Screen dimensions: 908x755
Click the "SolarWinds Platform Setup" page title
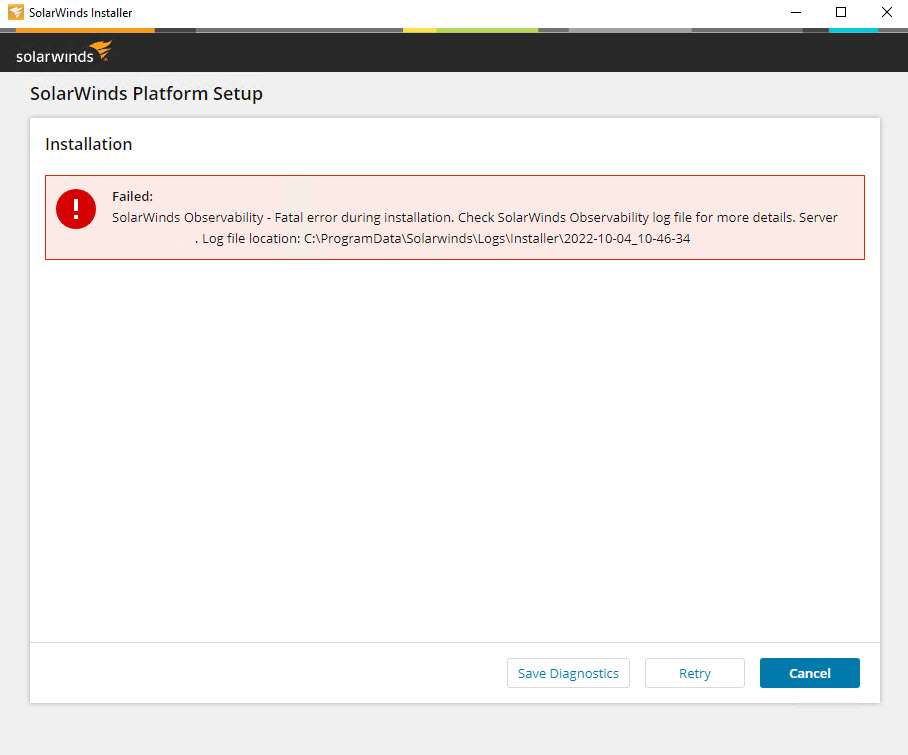[146, 94]
